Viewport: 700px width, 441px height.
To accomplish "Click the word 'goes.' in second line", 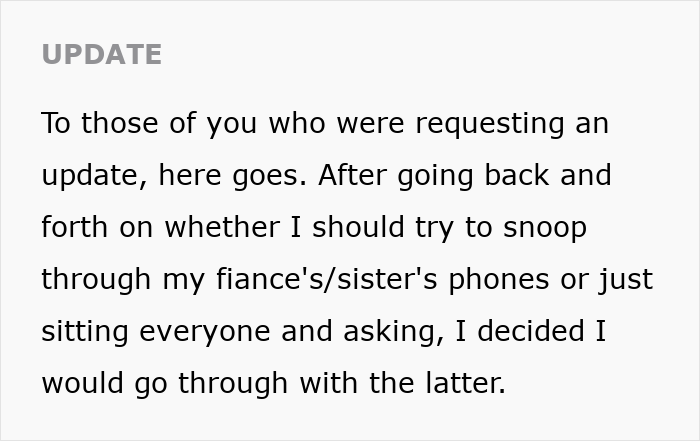I will point(269,176).
